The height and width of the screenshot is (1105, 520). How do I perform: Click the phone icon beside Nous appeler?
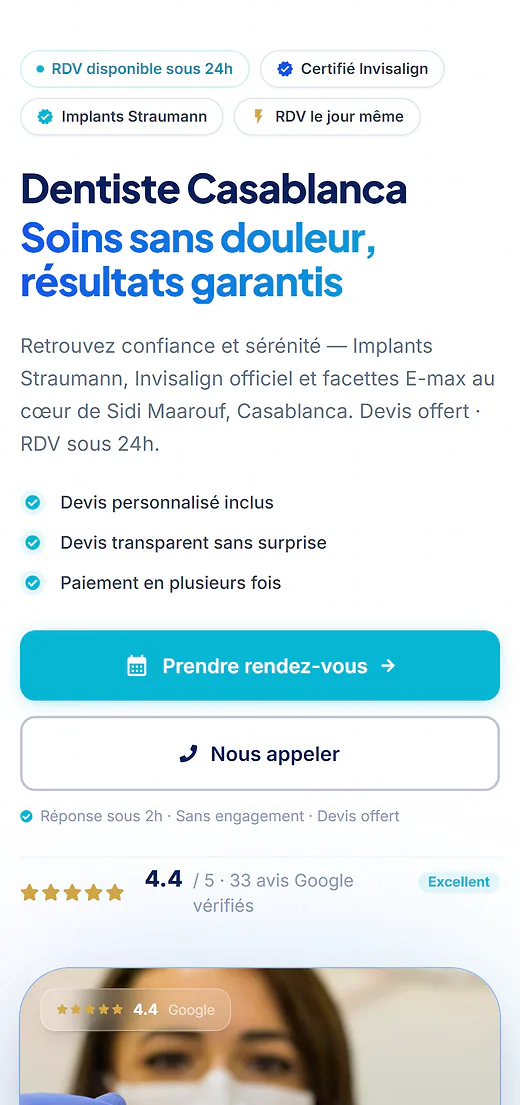pos(188,754)
